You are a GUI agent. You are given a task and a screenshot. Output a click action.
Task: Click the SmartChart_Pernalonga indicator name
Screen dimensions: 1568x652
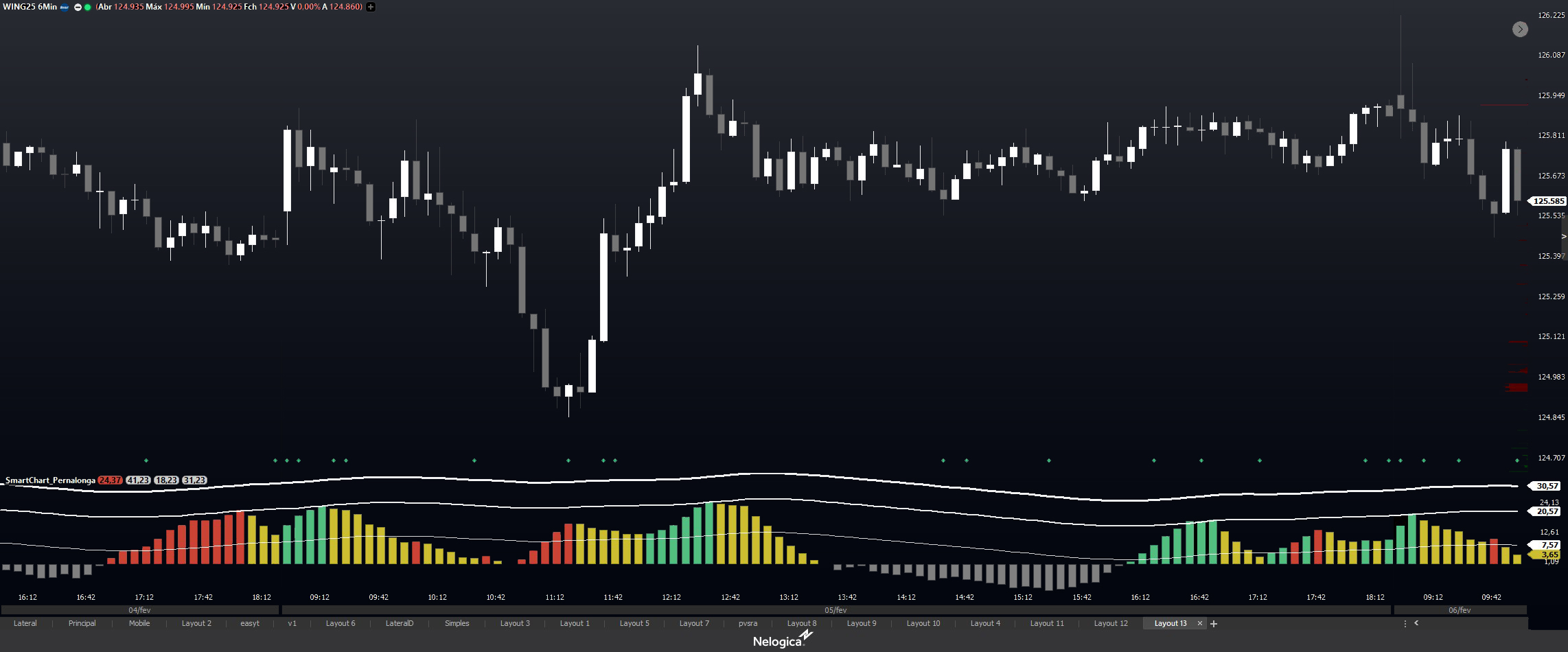coord(50,480)
